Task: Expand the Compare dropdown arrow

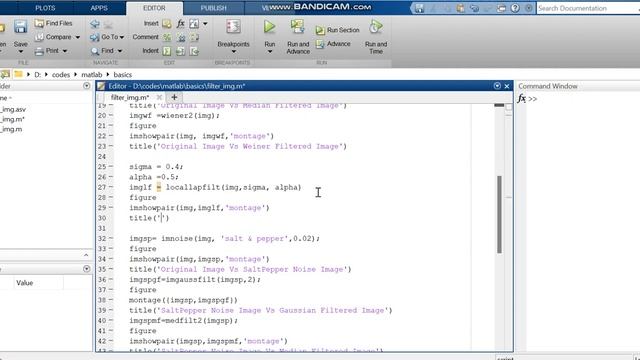Action: 78,38
